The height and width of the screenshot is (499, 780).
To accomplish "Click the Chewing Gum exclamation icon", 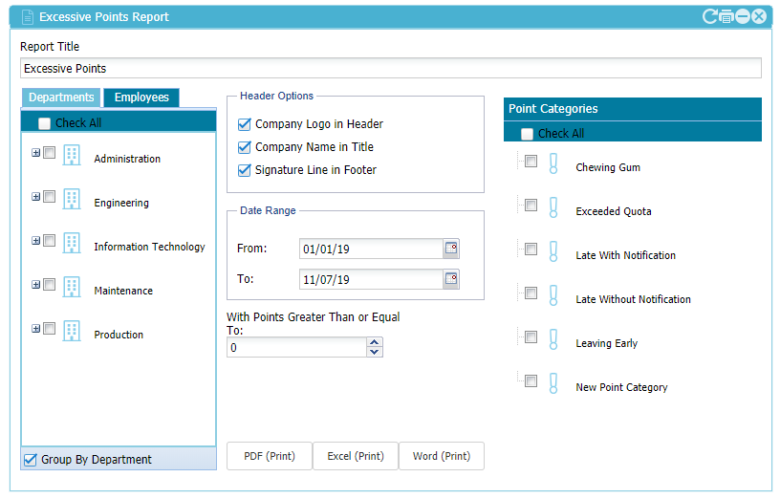I will tap(553, 163).
